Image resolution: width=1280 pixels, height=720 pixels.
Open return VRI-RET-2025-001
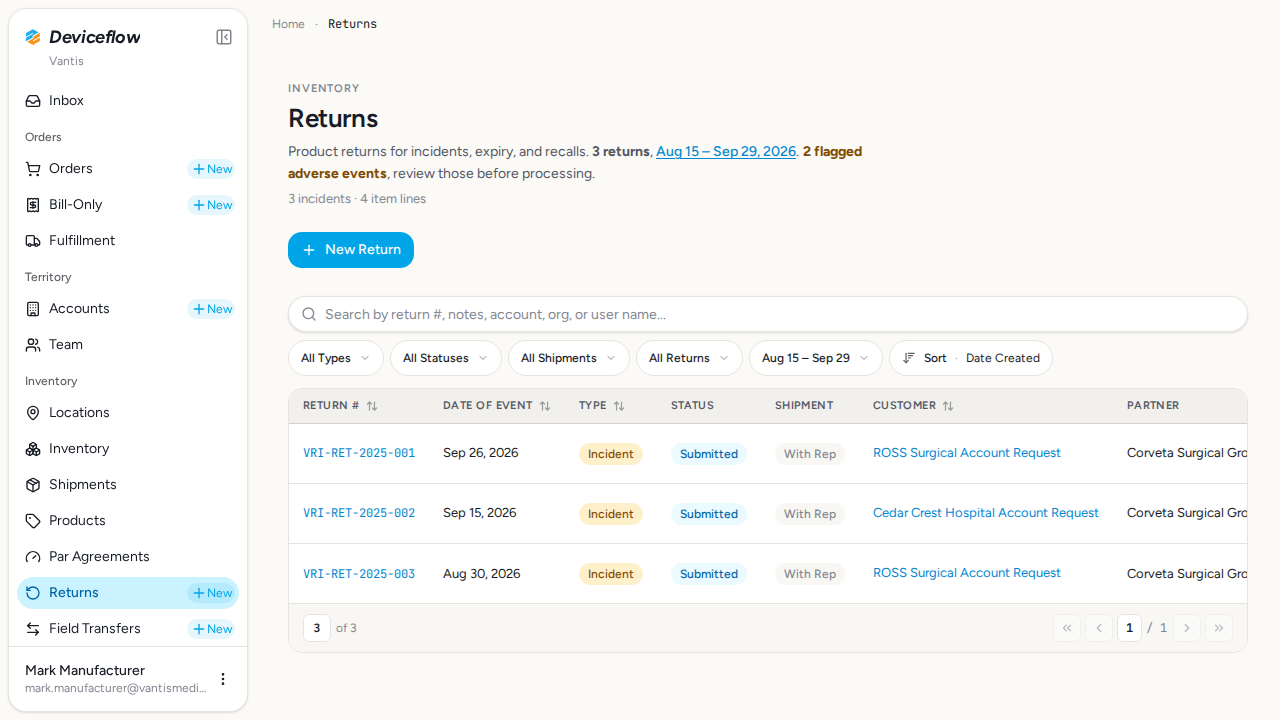click(x=359, y=453)
